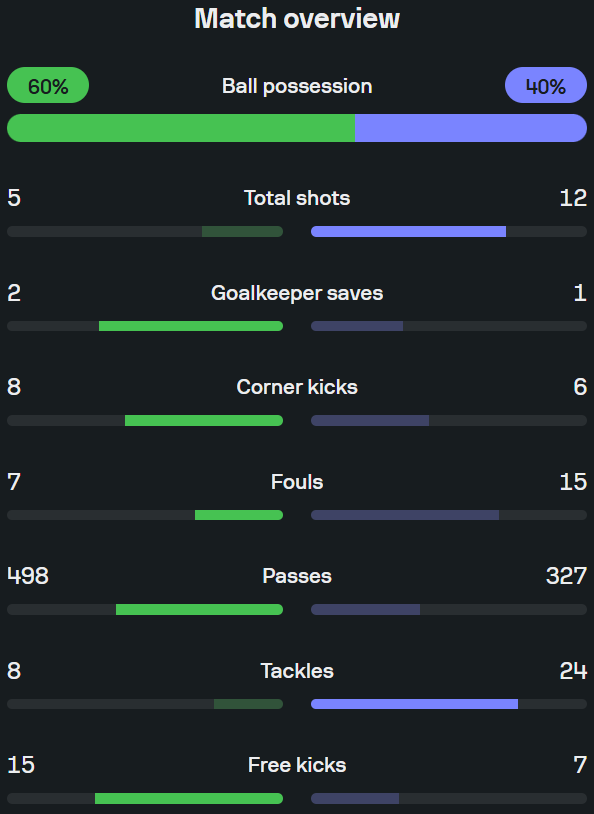Viewport: 594px width, 814px height.
Task: Click the green Passes bar
Action: tap(199, 609)
